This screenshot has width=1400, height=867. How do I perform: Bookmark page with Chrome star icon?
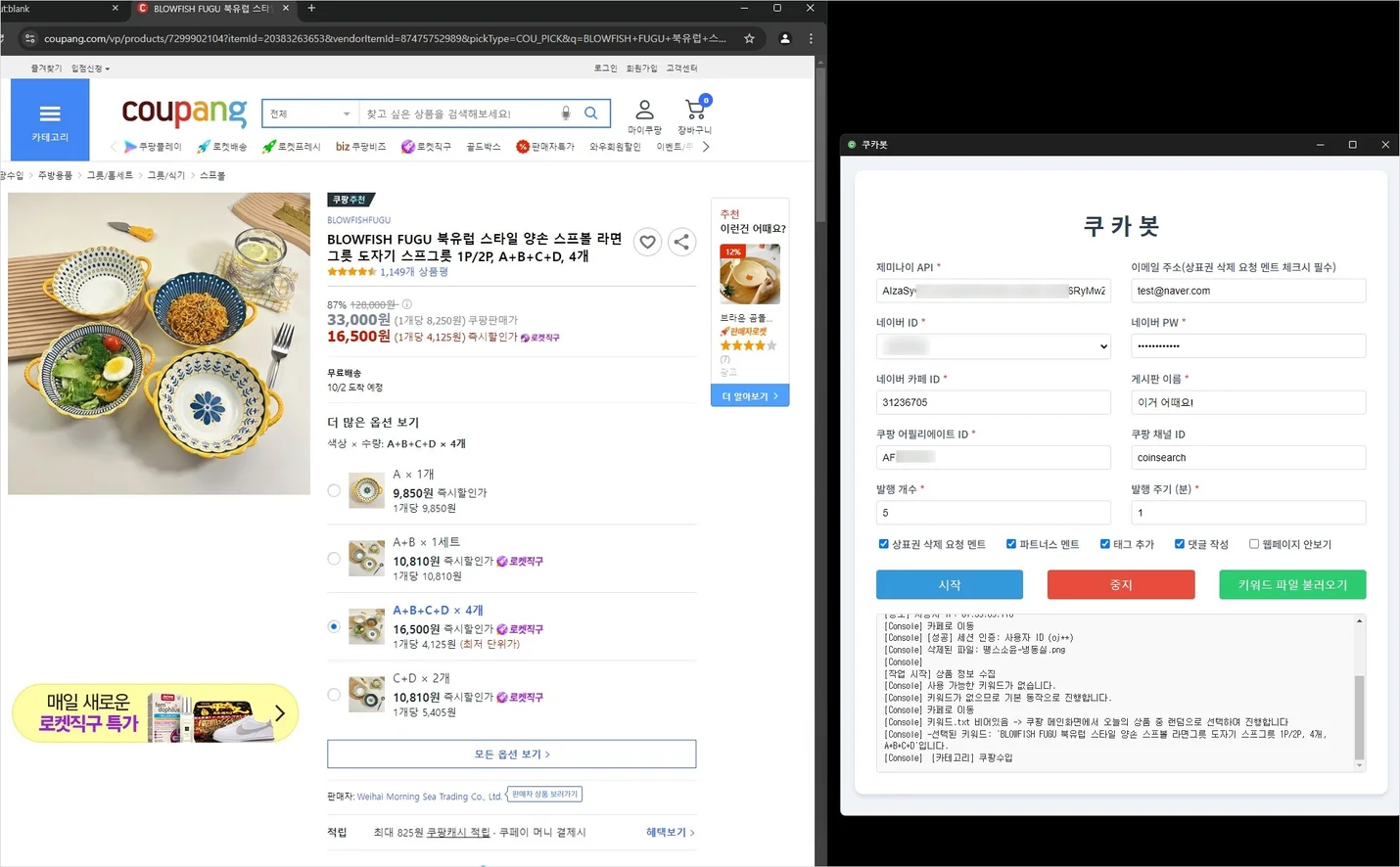tap(749, 38)
